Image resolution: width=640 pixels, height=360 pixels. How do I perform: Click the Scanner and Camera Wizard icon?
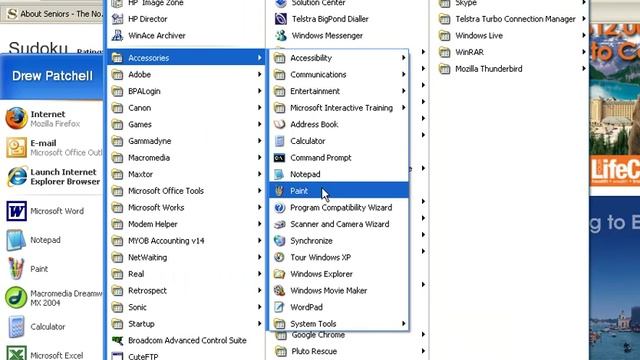click(280, 224)
